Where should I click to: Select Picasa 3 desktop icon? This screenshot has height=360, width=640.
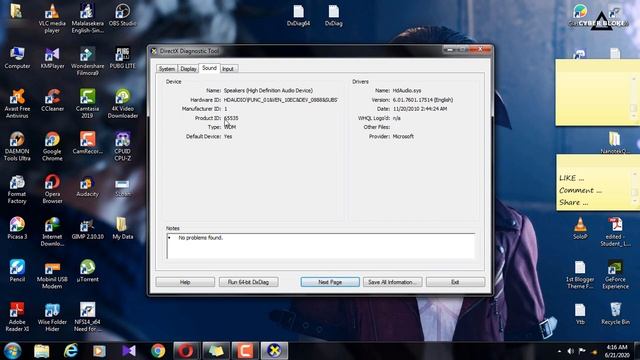pyautogui.click(x=17, y=229)
